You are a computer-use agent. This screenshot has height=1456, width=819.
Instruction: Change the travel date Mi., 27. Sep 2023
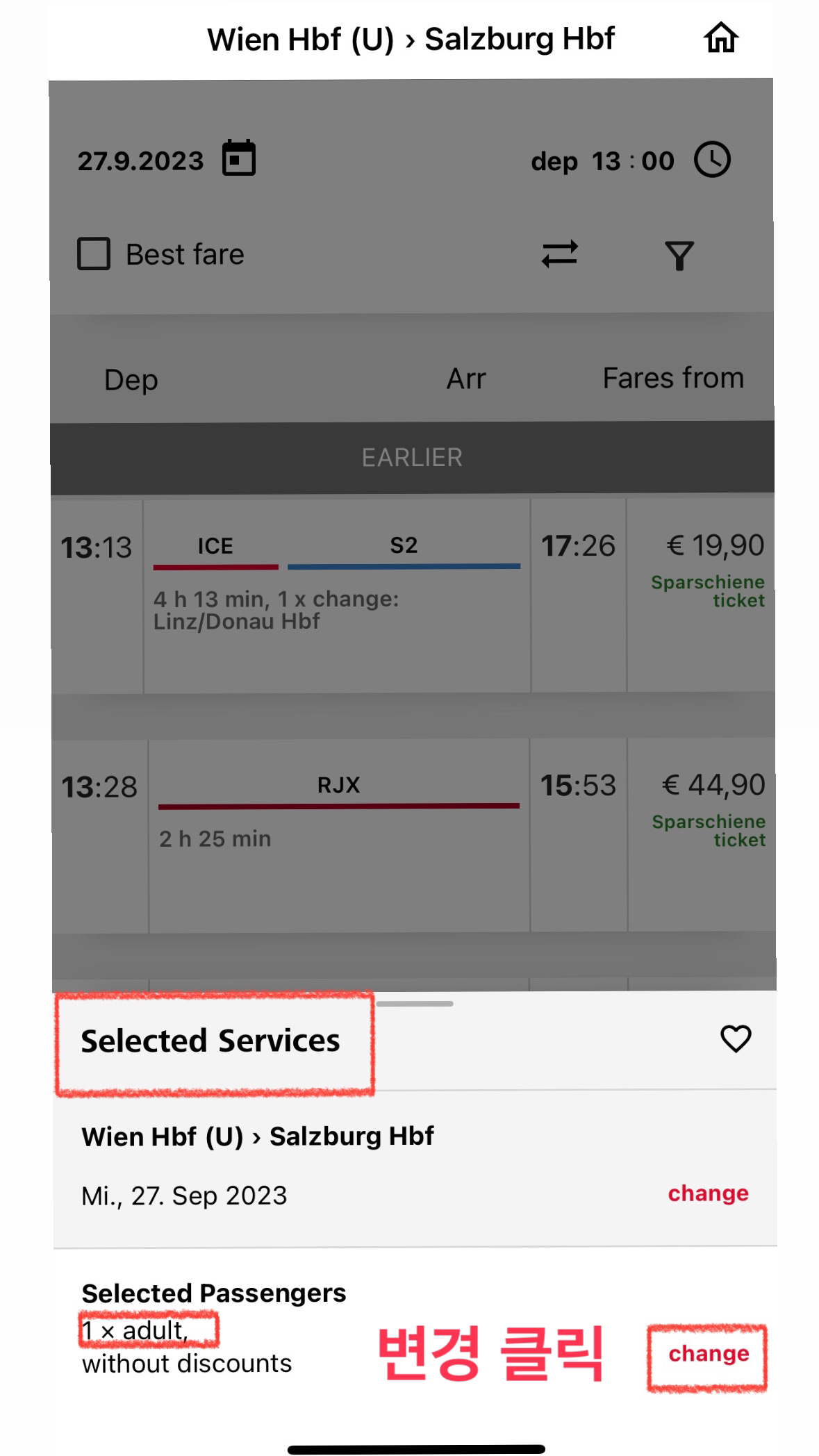click(708, 1193)
